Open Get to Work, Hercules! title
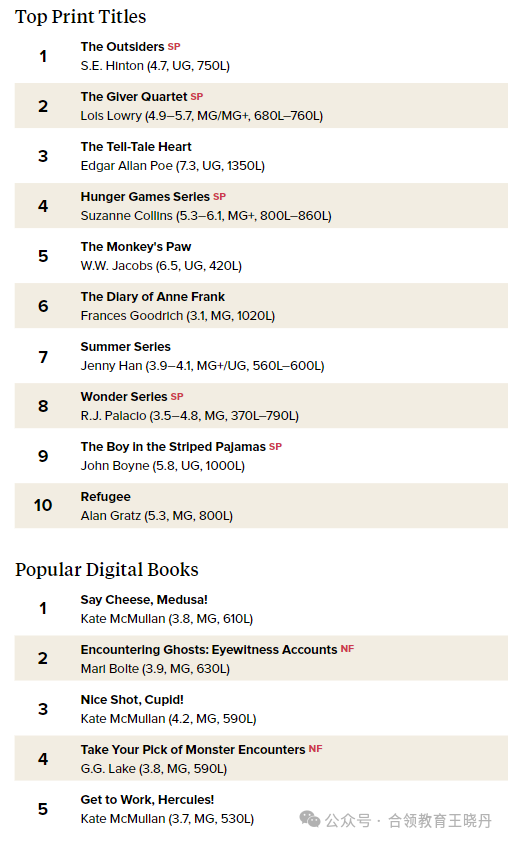Image resolution: width=508 pixels, height=841 pixels. tap(147, 800)
